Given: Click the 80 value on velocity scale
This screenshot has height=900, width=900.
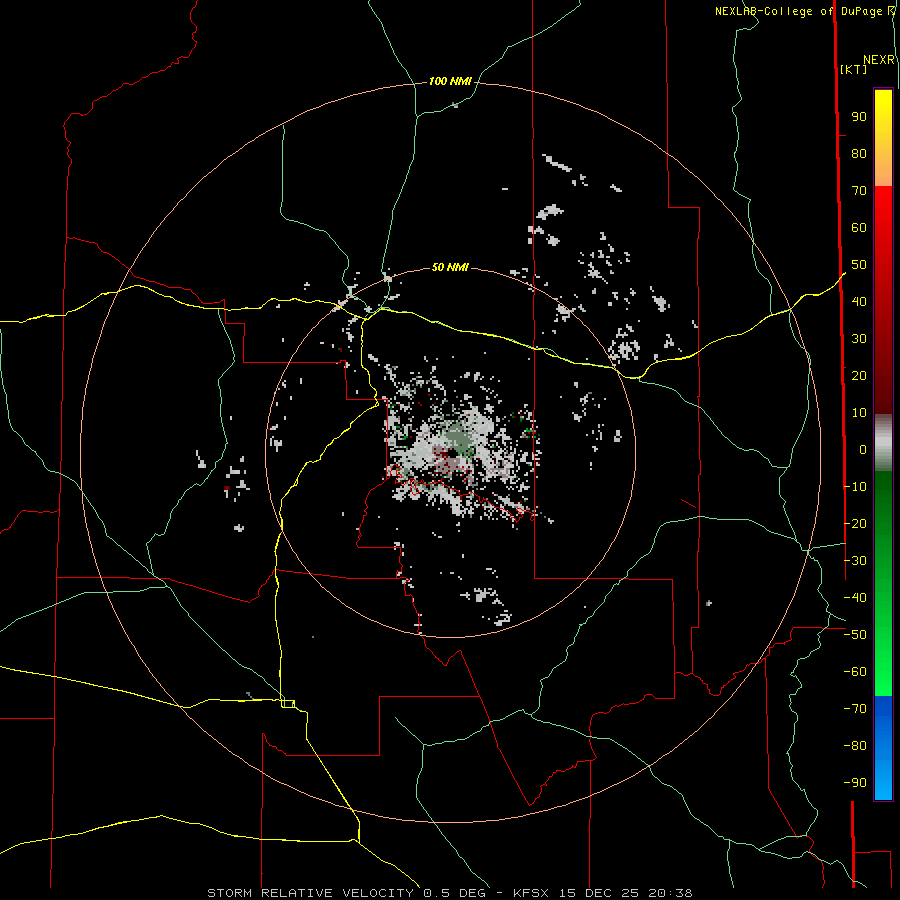Looking at the screenshot, I should [x=859, y=154].
